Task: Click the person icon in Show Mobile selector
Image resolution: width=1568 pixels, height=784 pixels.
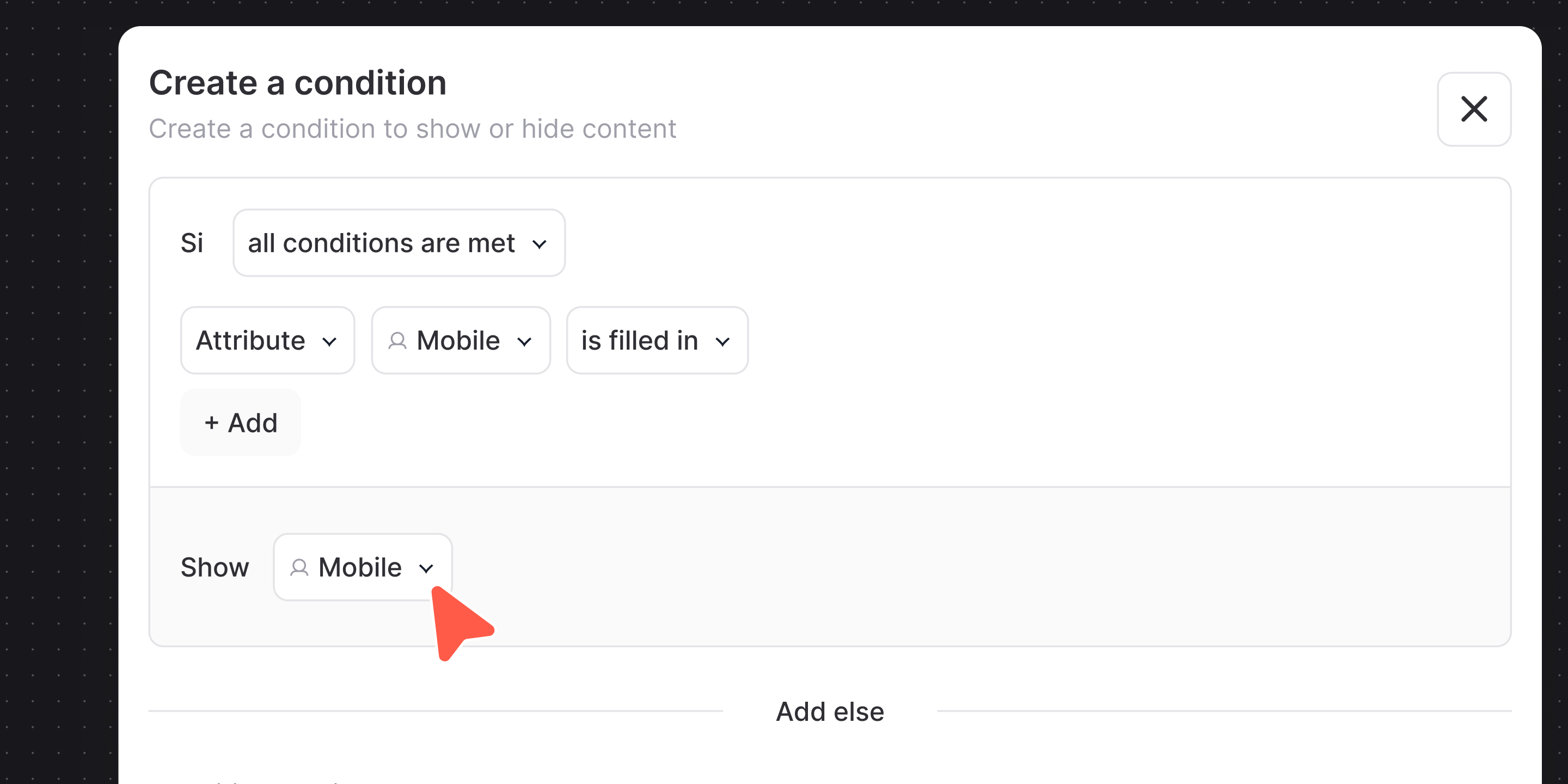Action: (299, 568)
